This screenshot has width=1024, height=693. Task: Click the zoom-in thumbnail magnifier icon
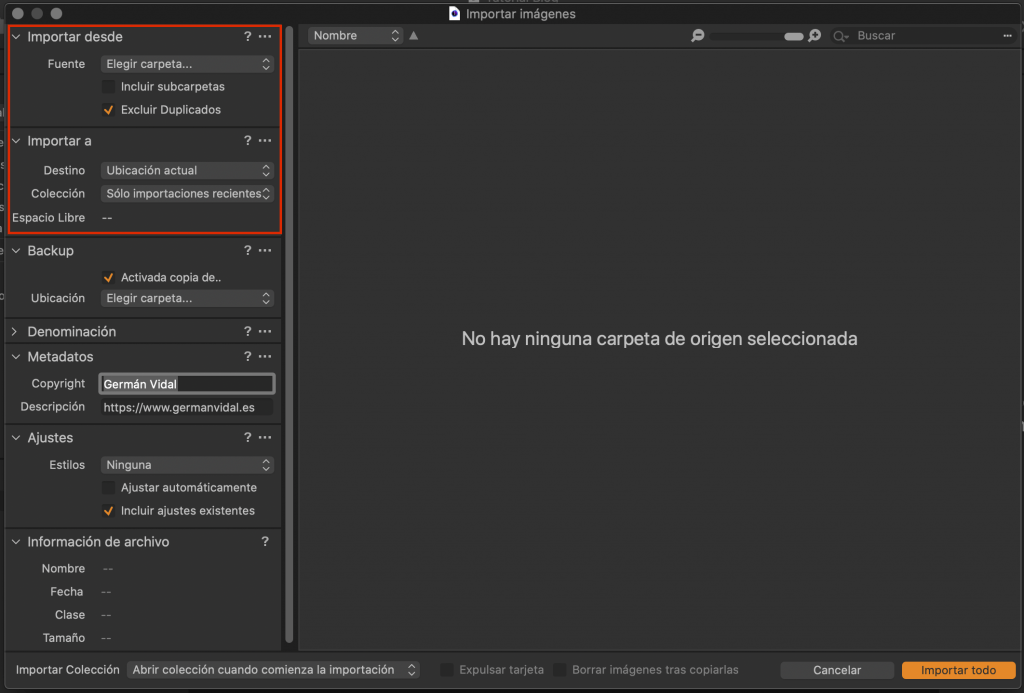[815, 36]
